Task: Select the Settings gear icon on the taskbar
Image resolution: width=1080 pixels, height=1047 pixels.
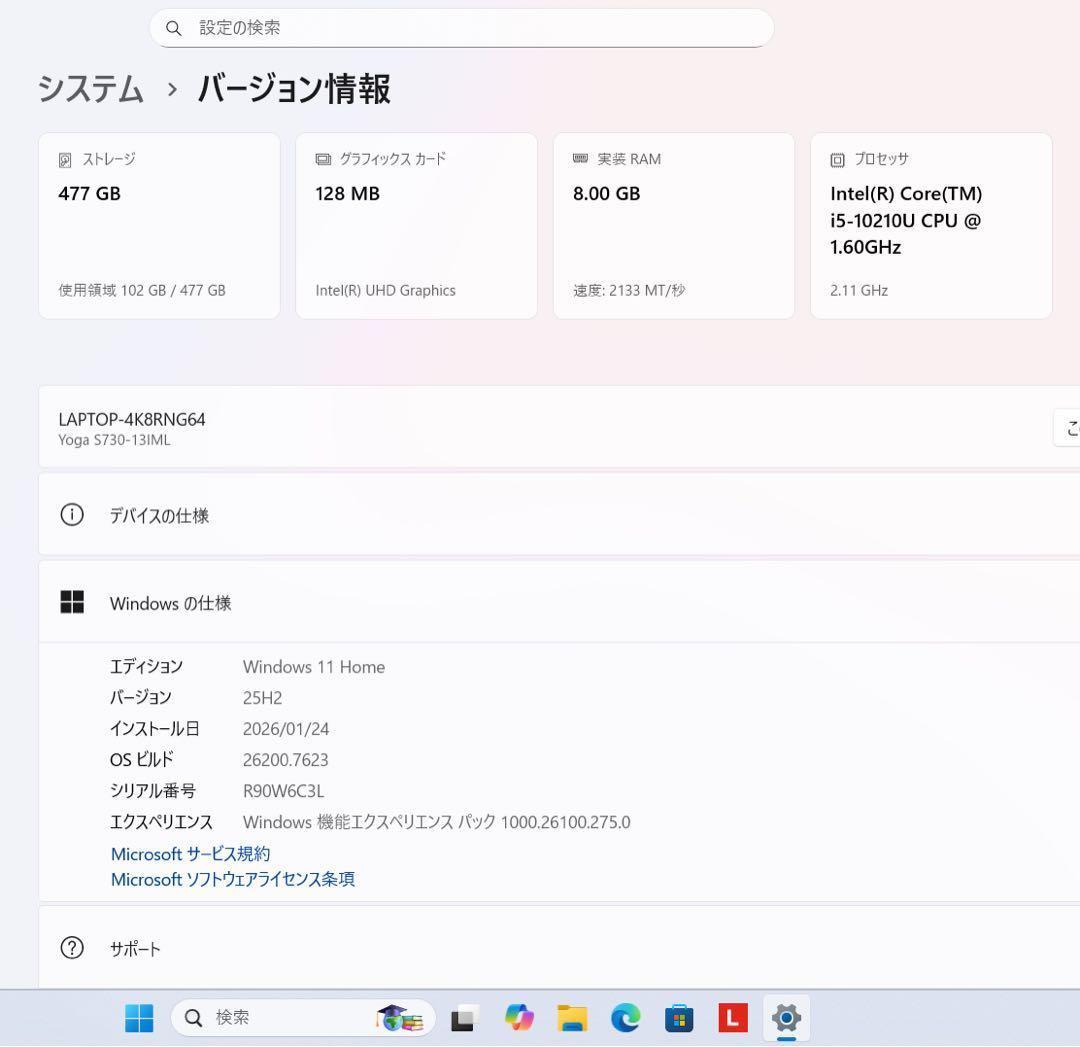Action: pyautogui.click(x=786, y=1018)
